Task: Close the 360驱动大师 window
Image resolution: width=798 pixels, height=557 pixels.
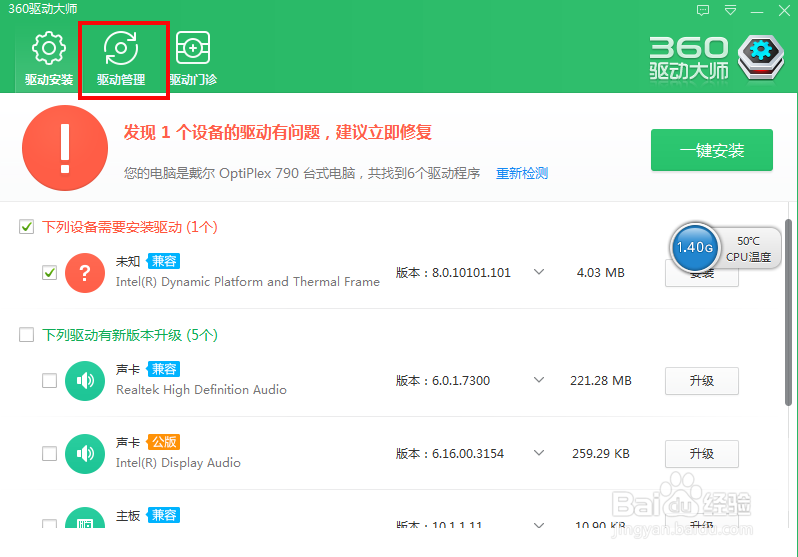Action: click(784, 10)
